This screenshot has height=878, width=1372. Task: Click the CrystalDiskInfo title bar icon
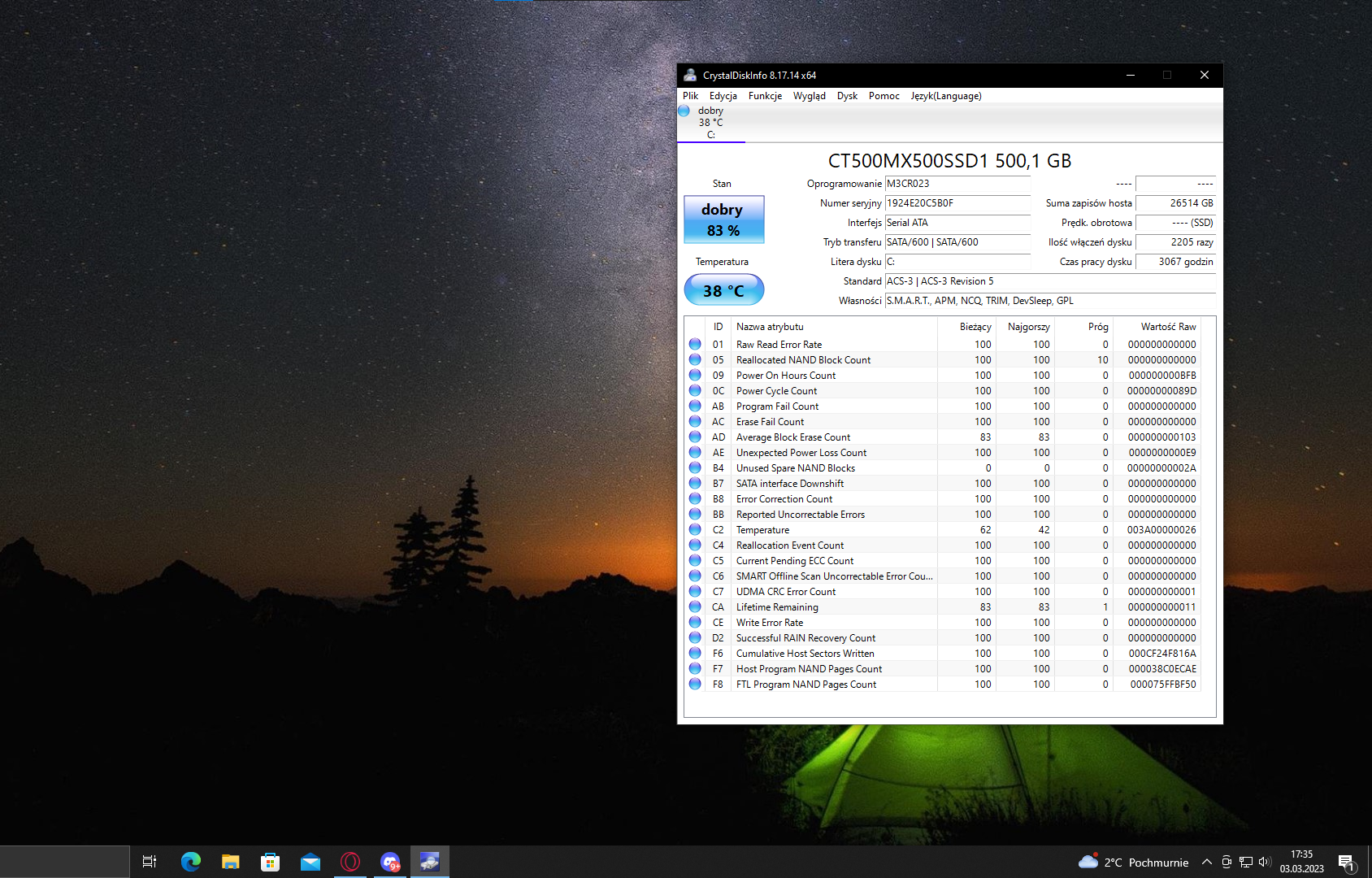690,75
